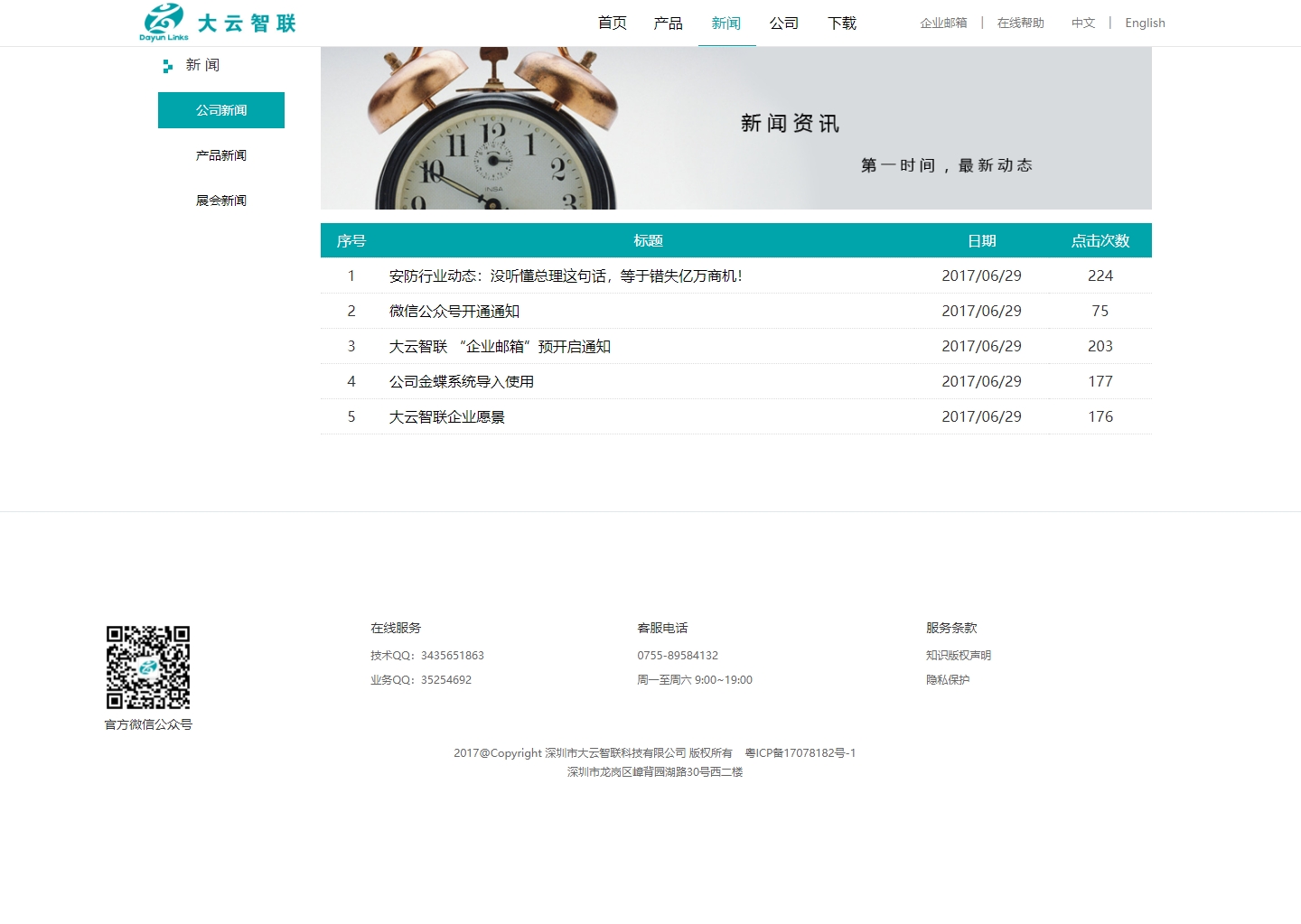Screen dimensions: 1301x924
Task: Select 产品新闻 in the sidebar
Action: pos(221,155)
